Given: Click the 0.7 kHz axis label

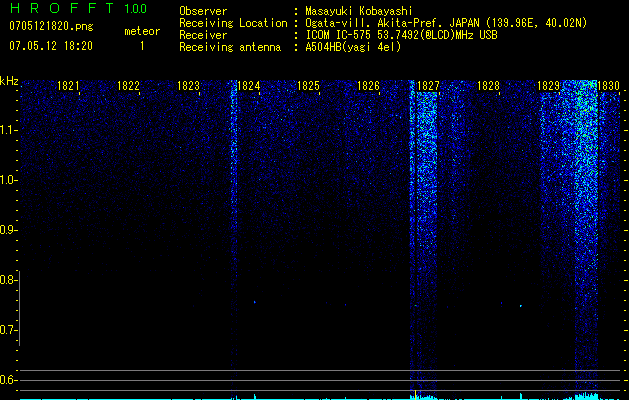Looking at the screenshot, I should click(x=8, y=330).
